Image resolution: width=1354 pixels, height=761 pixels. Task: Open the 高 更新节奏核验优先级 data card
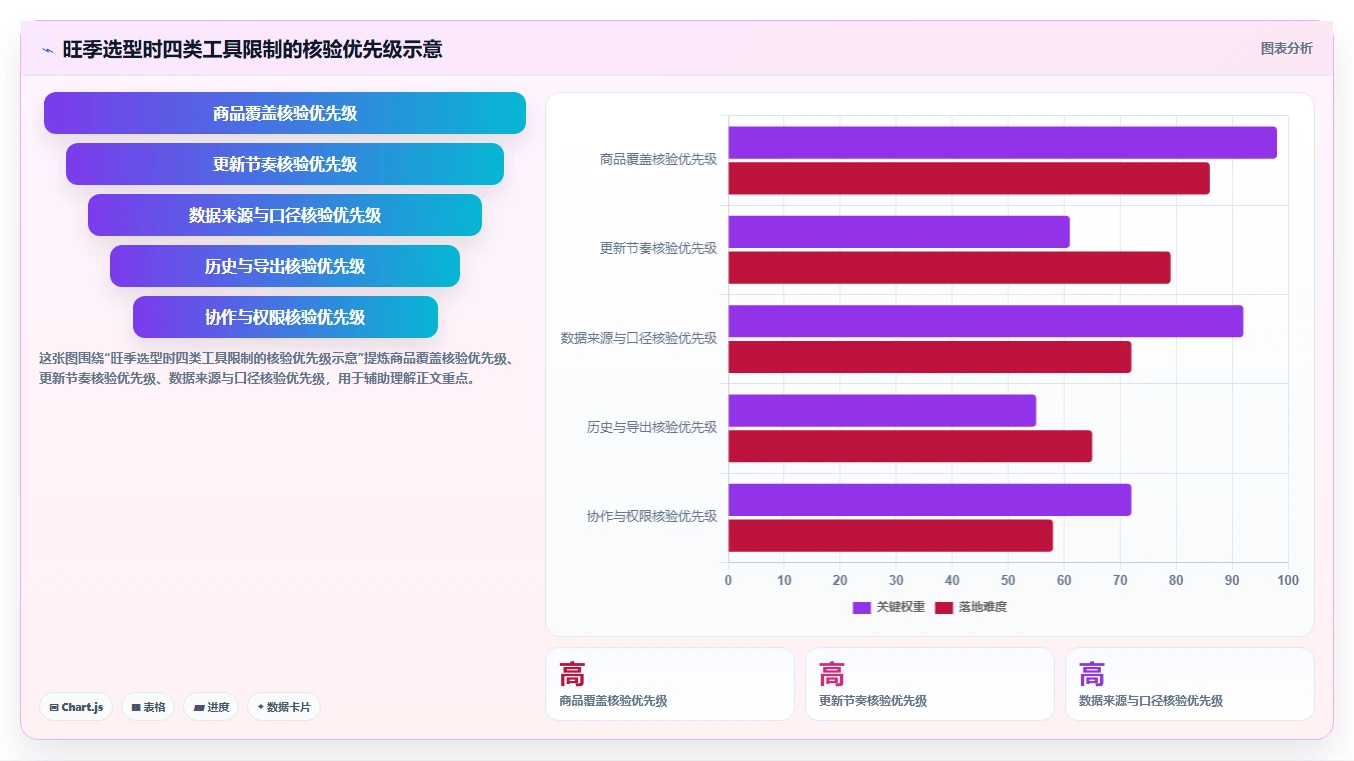coord(930,684)
